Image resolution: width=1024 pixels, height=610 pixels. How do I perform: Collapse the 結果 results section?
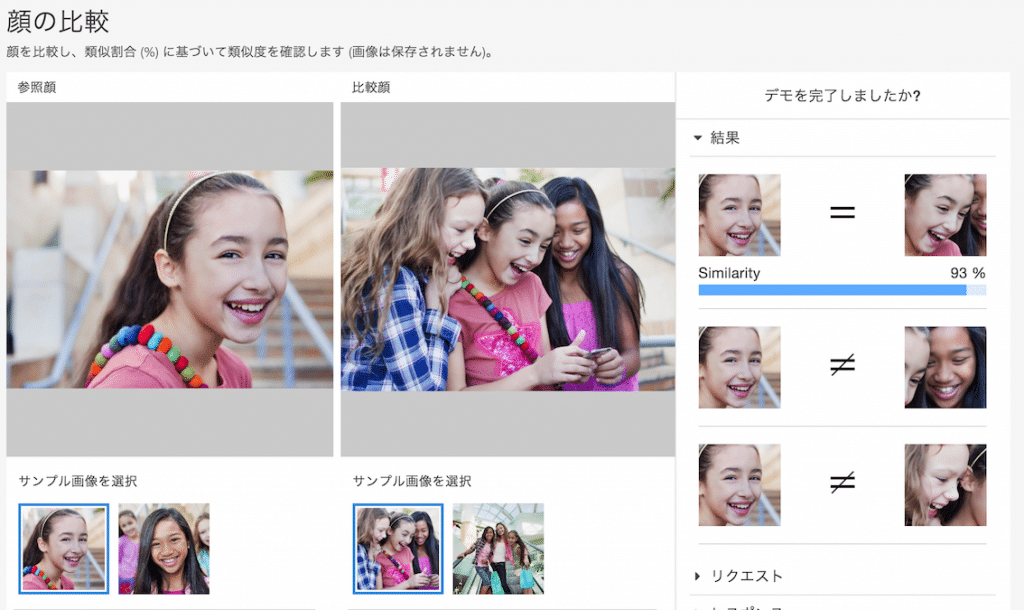click(x=716, y=138)
